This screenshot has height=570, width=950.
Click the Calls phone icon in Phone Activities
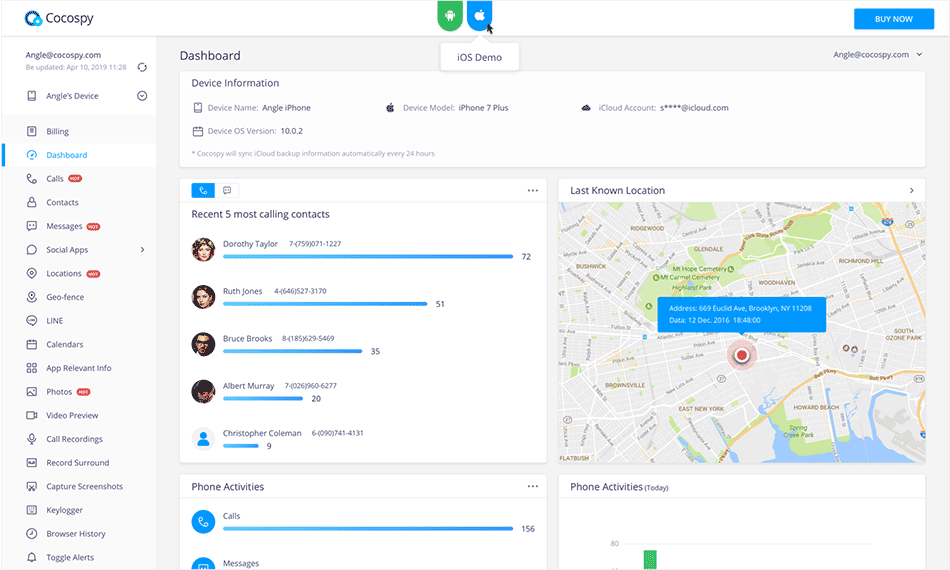203,522
